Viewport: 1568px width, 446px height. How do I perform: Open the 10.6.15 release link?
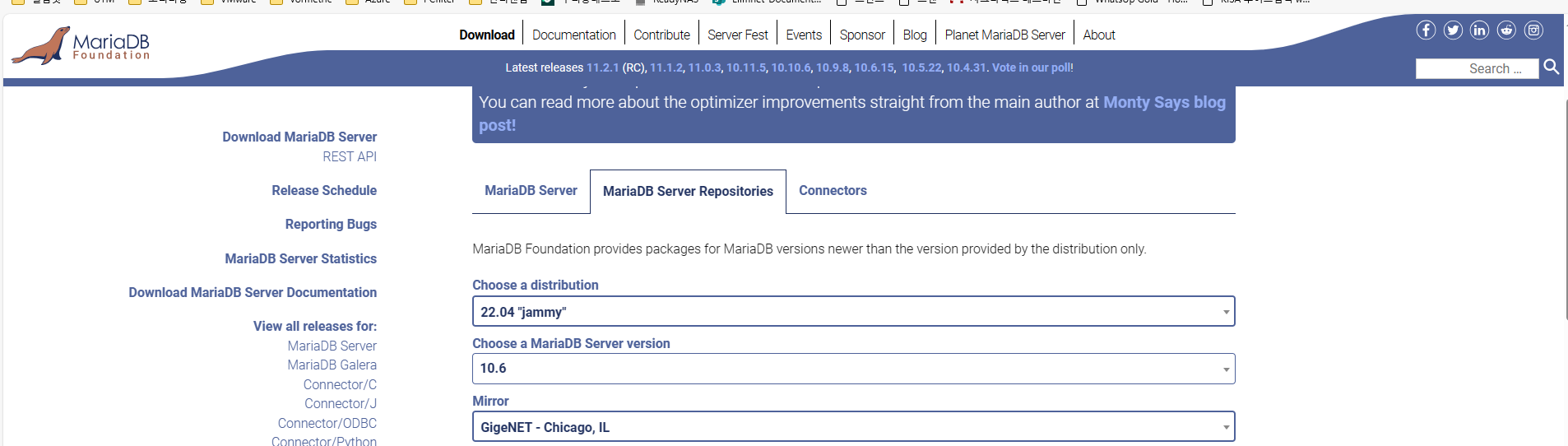click(x=874, y=67)
